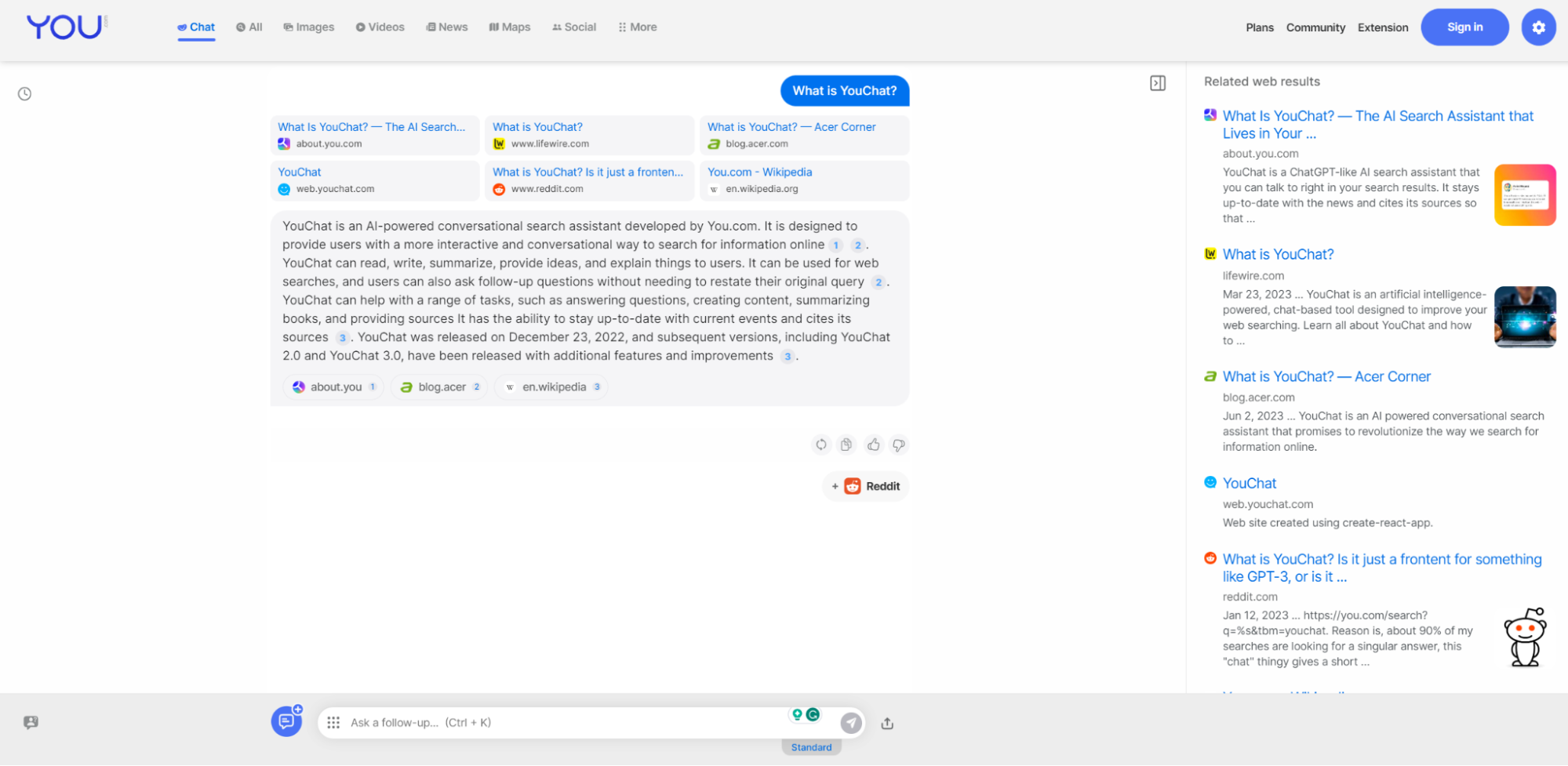Open sidebar result 'What is YouChat?' from lifewire
Image resolution: width=1568 pixels, height=766 pixels.
(1278, 255)
